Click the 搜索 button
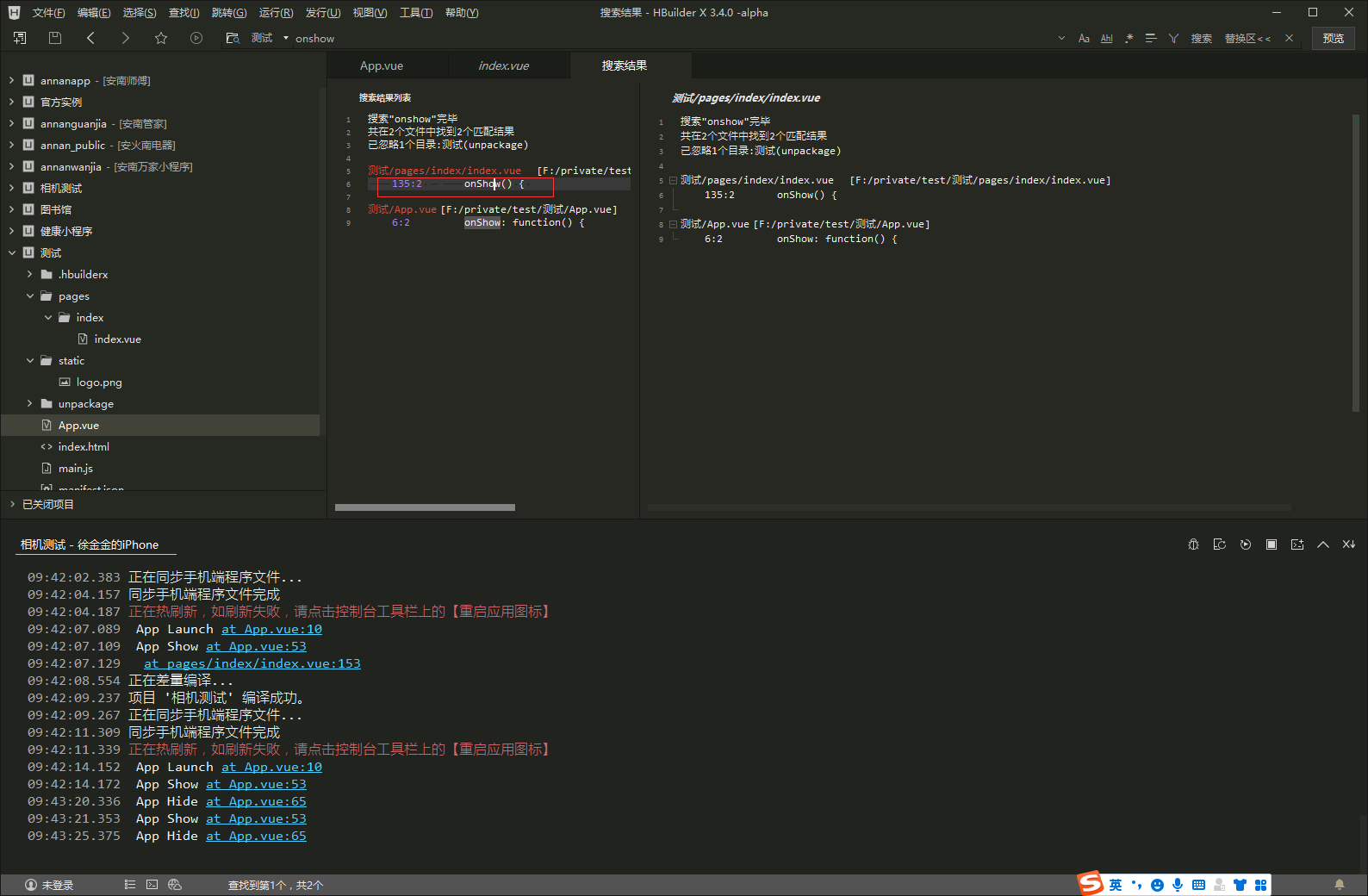The image size is (1368, 896). (x=1202, y=39)
